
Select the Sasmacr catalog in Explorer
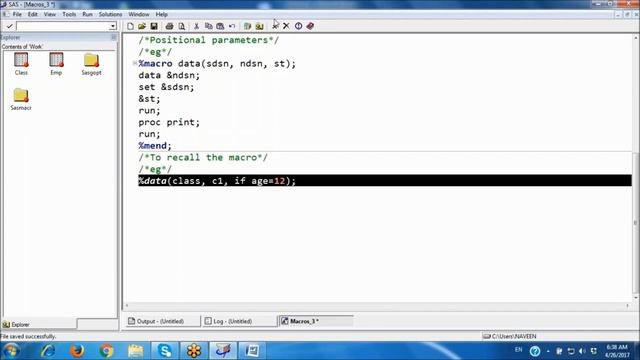[21, 99]
